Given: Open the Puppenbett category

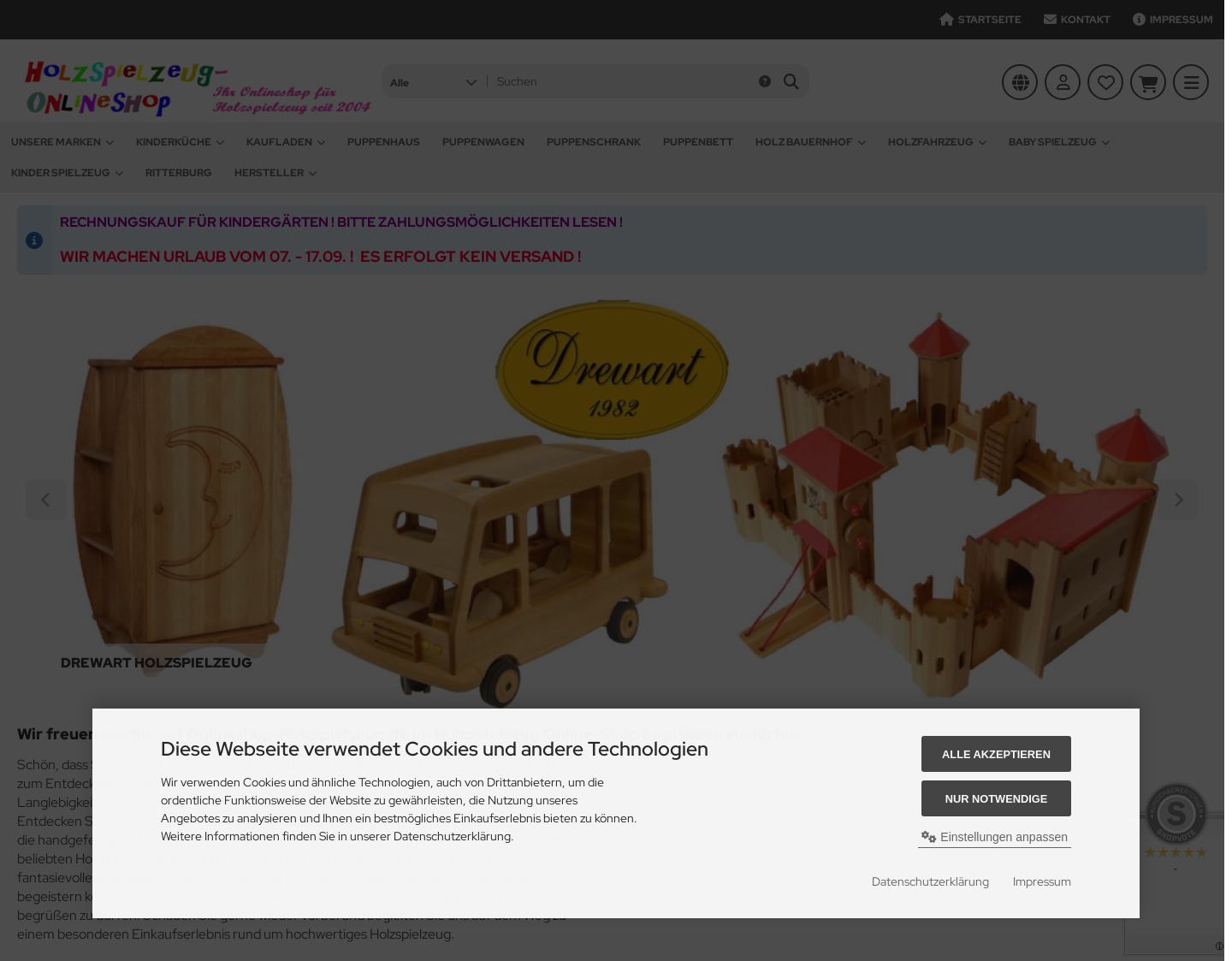Looking at the screenshot, I should click(698, 142).
